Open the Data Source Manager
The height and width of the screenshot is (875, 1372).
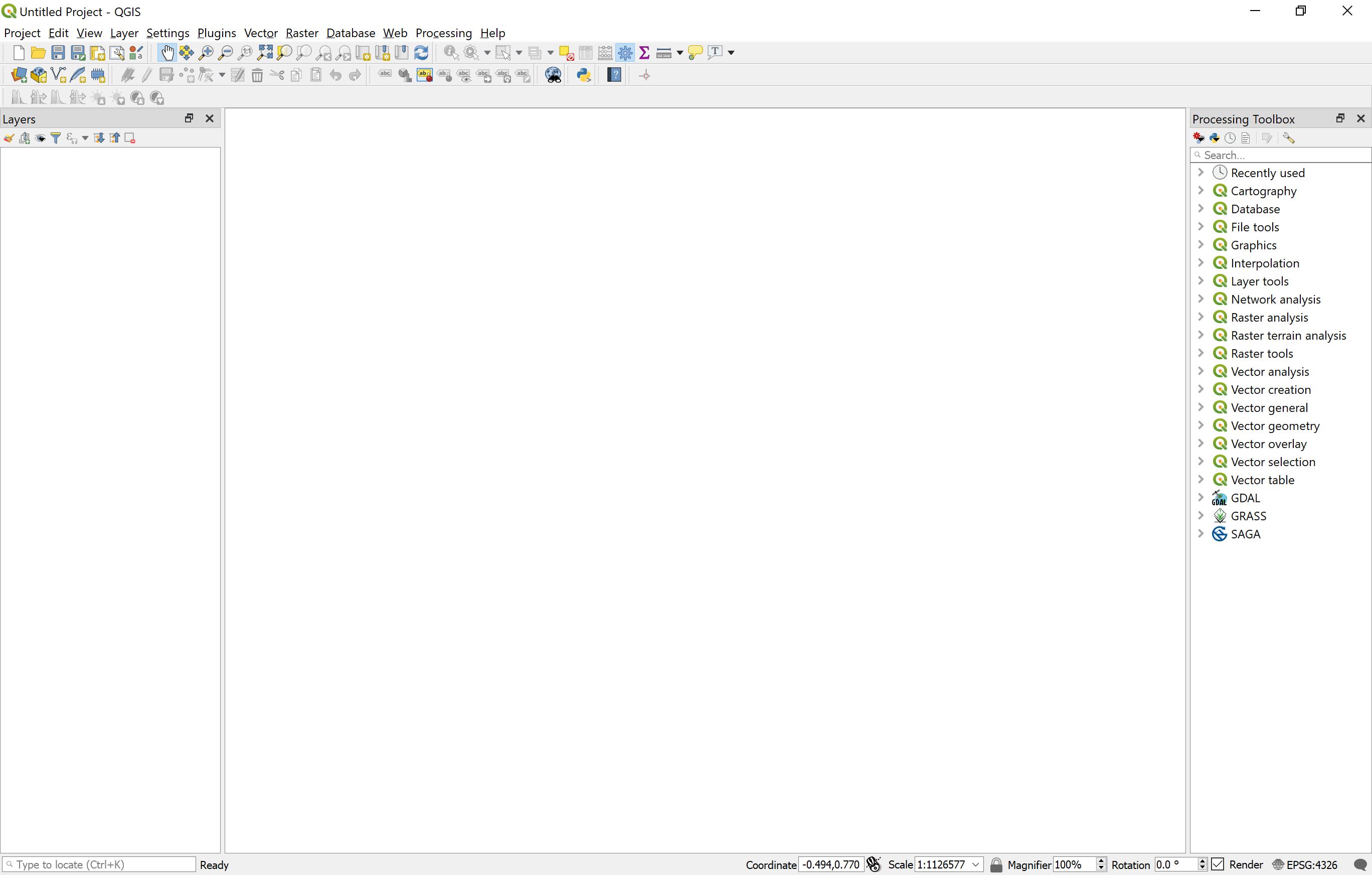[18, 75]
